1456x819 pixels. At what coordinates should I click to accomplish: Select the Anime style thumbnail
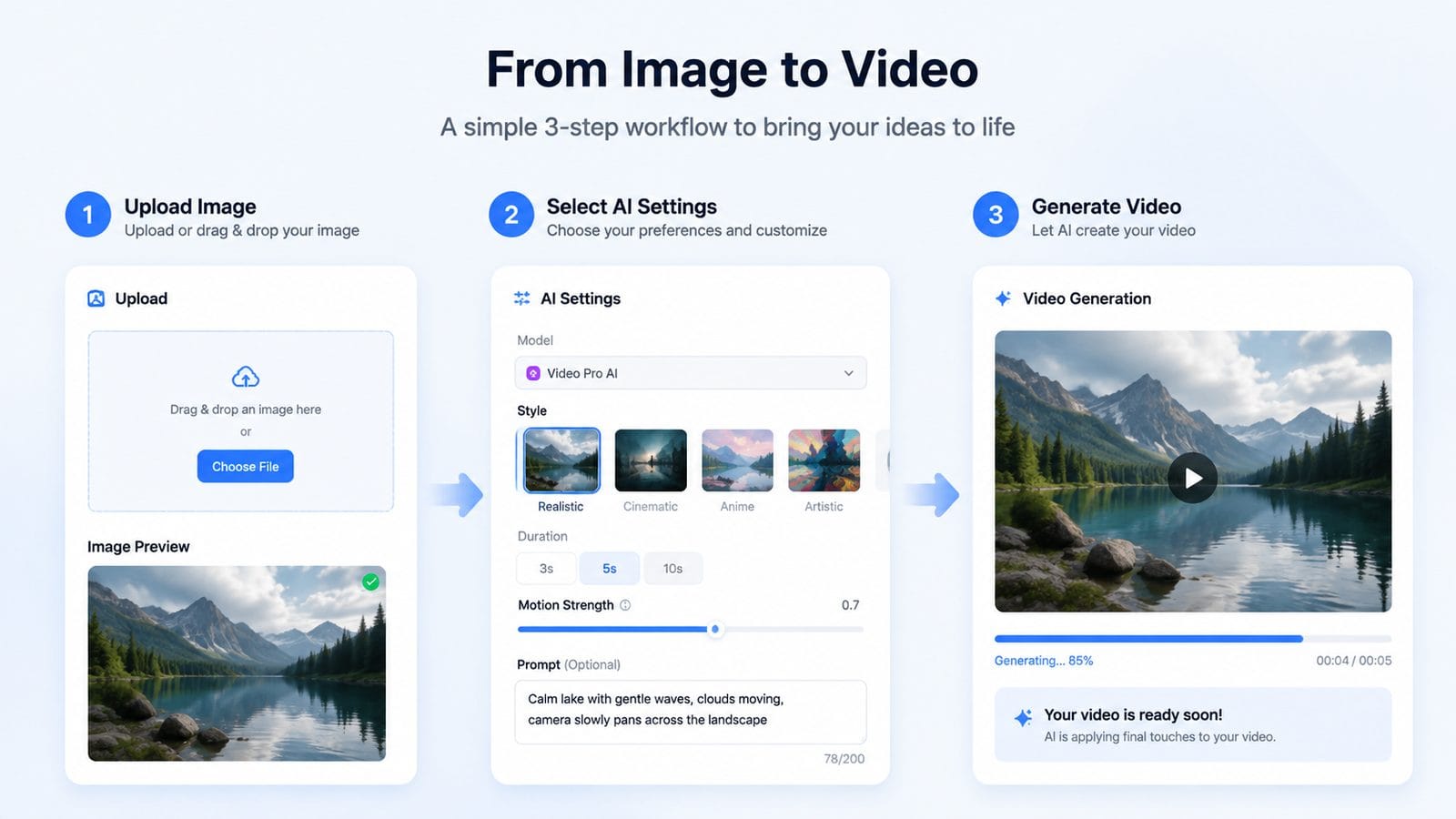[x=737, y=460]
